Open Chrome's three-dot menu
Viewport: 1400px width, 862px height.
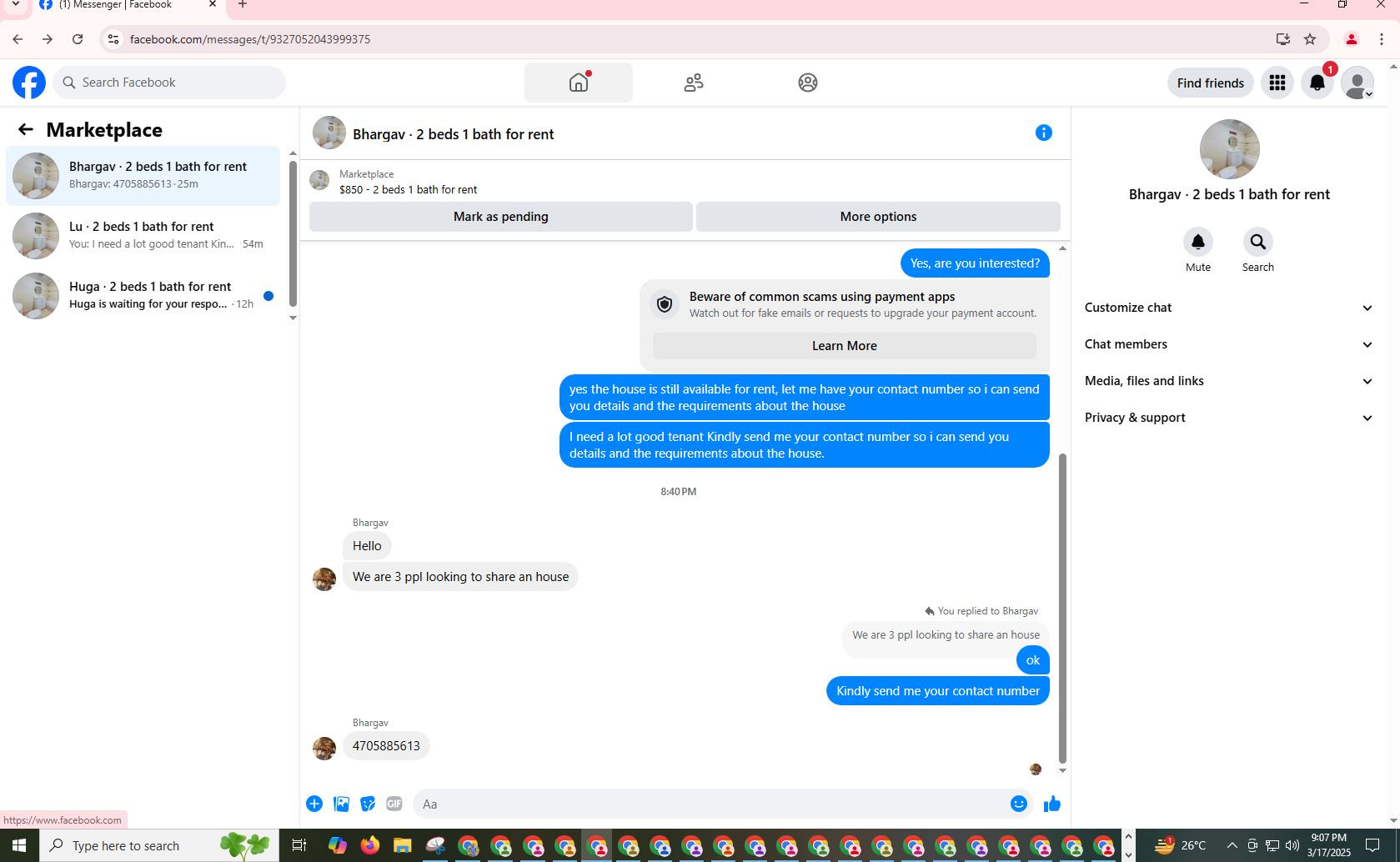tap(1382, 39)
